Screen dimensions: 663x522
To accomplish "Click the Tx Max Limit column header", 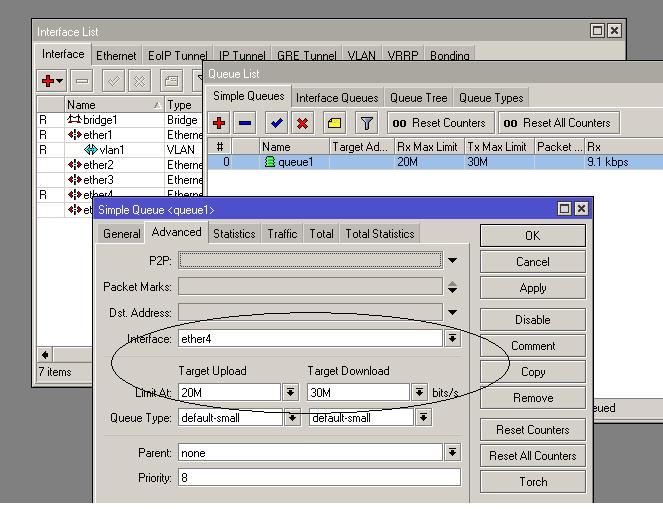I will pos(499,147).
